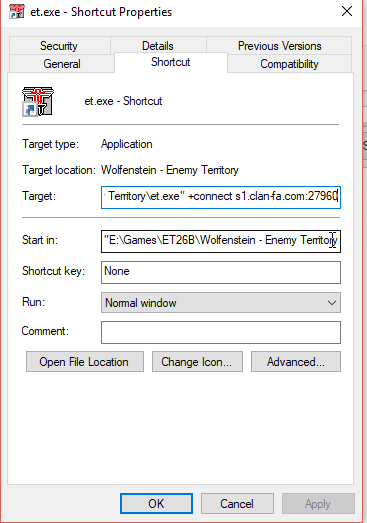Viewport: 367px width, 523px height.
Task: Click the 'Application' target type value
Action: tap(127, 144)
